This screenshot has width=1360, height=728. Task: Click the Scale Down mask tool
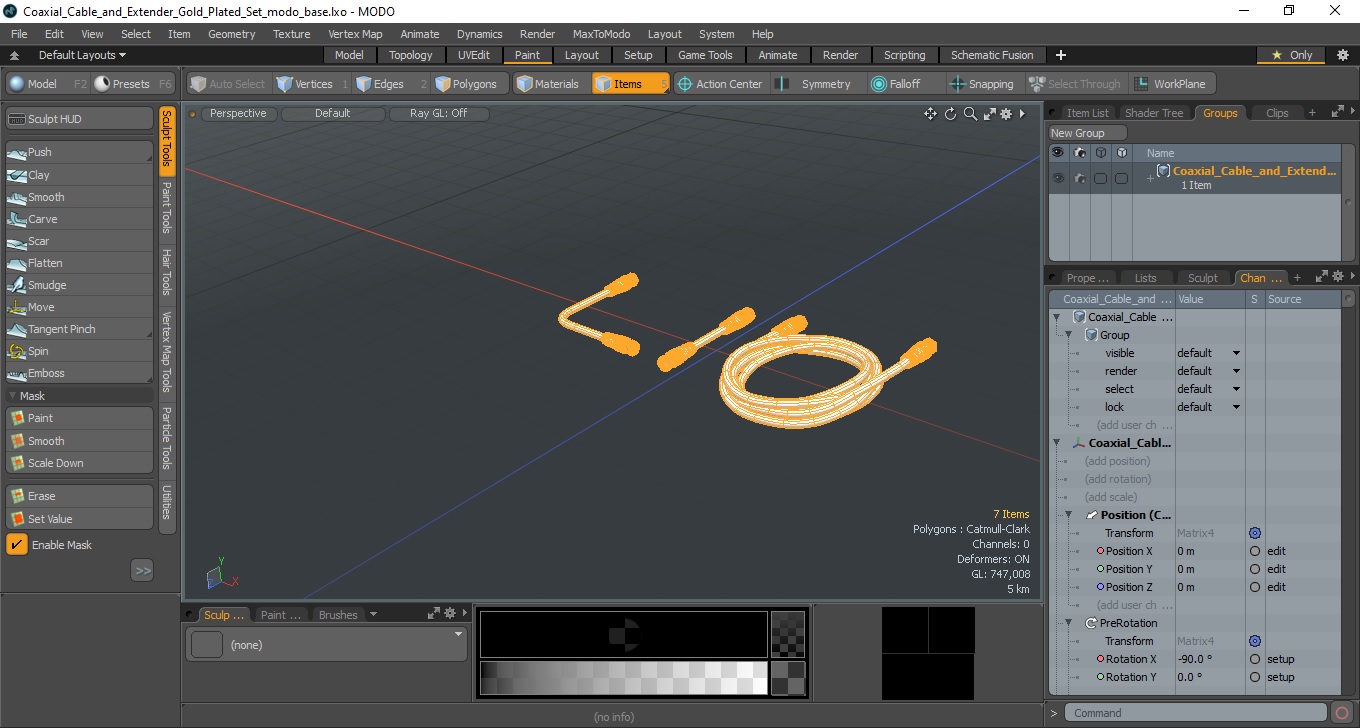pyautogui.click(x=80, y=463)
